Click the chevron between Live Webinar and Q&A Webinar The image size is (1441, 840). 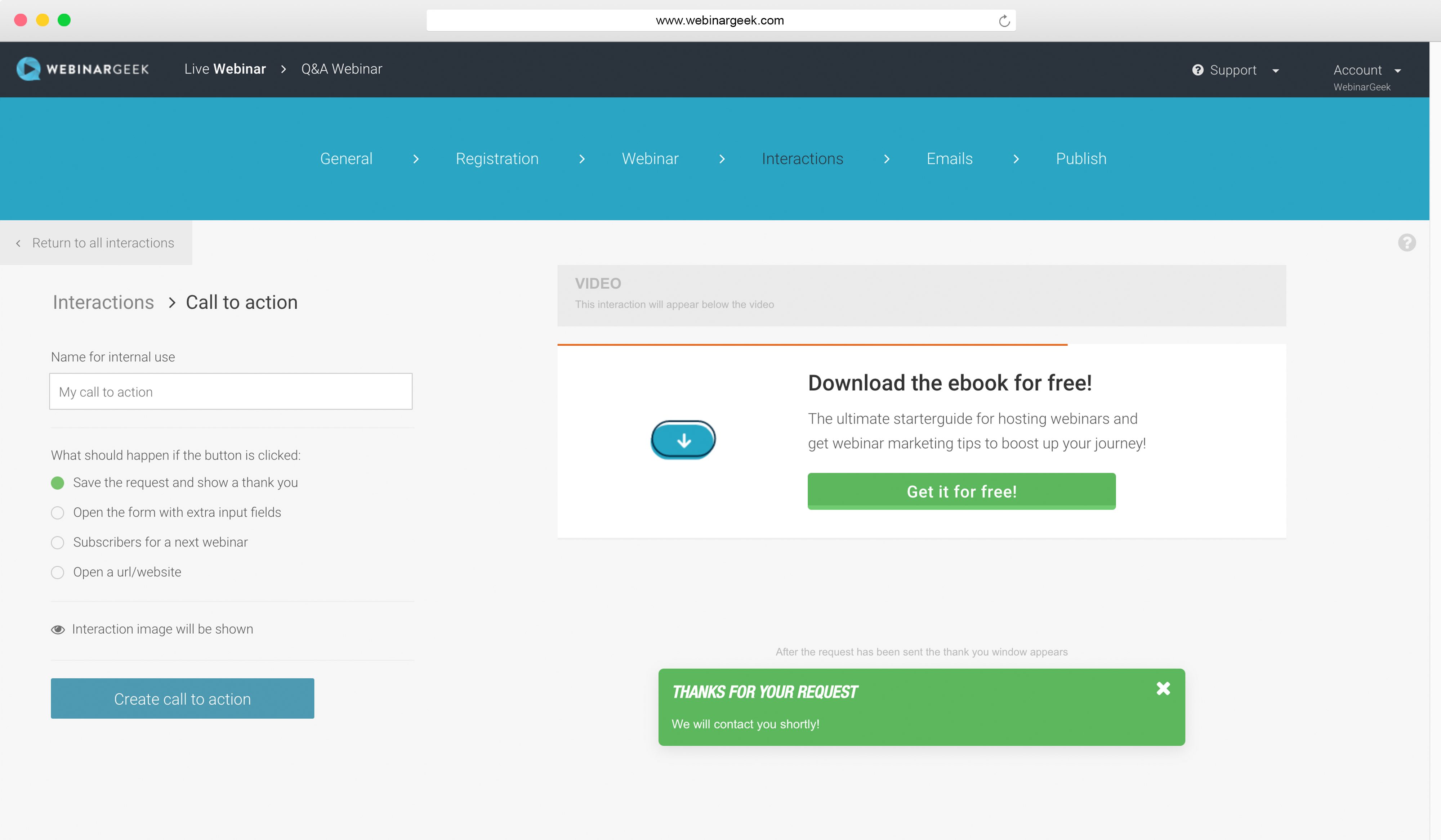point(283,69)
